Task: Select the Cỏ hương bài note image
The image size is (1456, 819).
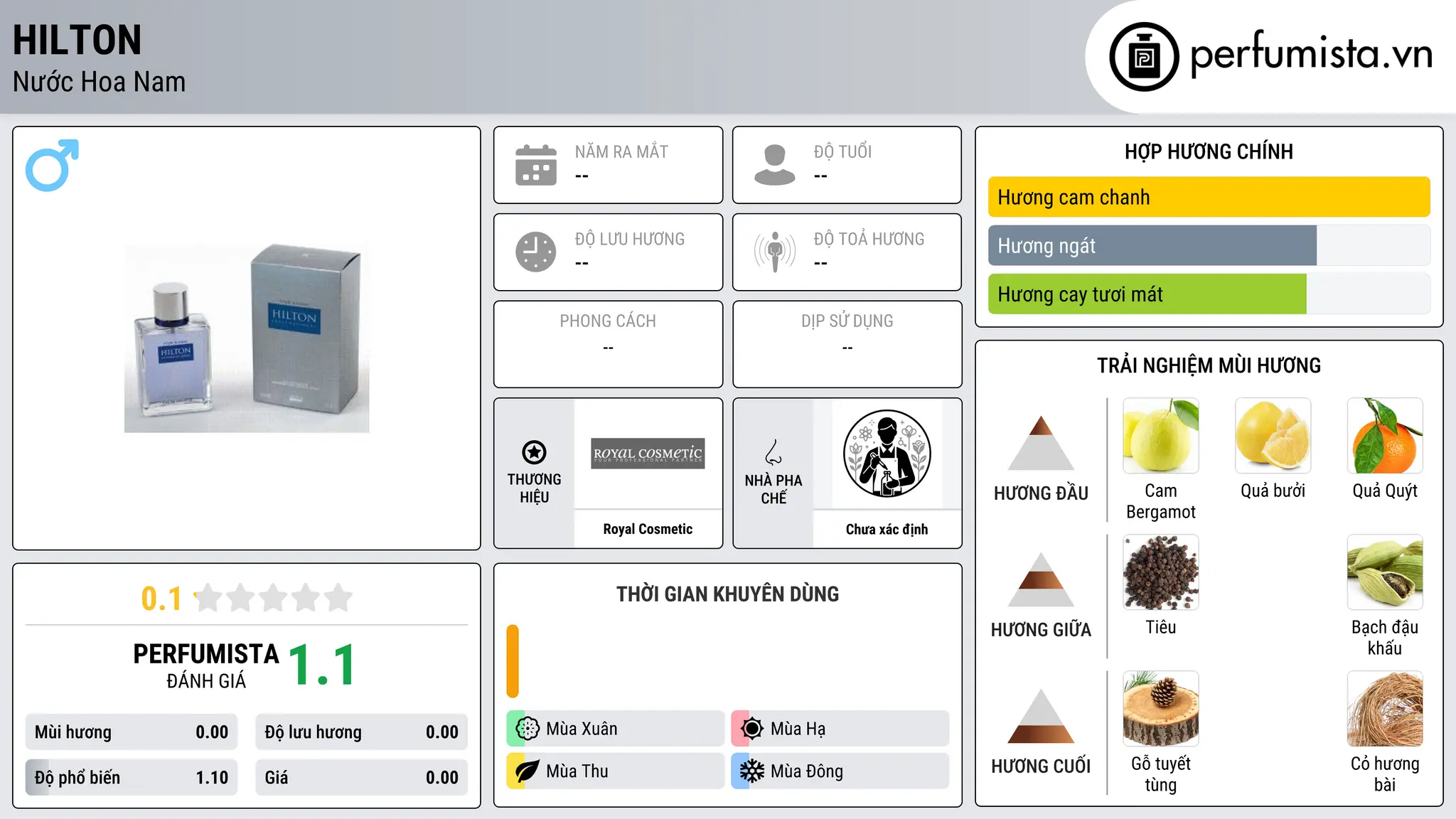Action: coord(1385,709)
